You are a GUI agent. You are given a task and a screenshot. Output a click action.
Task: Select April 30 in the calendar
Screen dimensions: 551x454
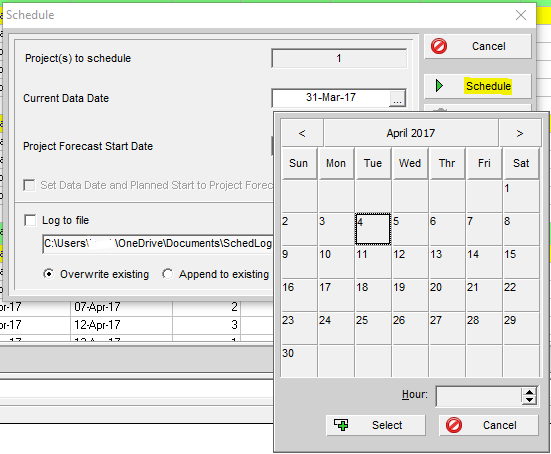point(299,361)
